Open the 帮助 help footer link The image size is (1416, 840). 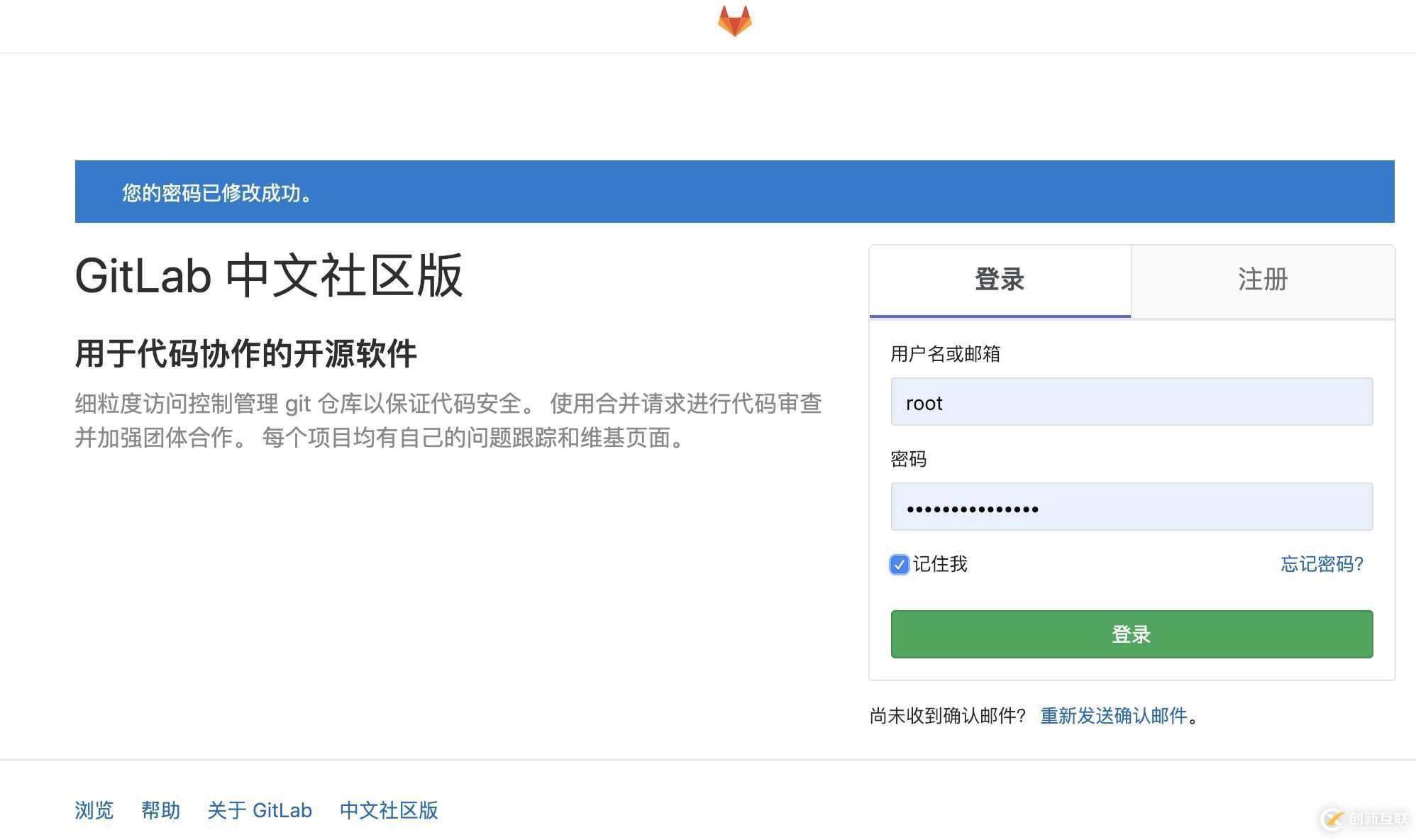tap(160, 810)
